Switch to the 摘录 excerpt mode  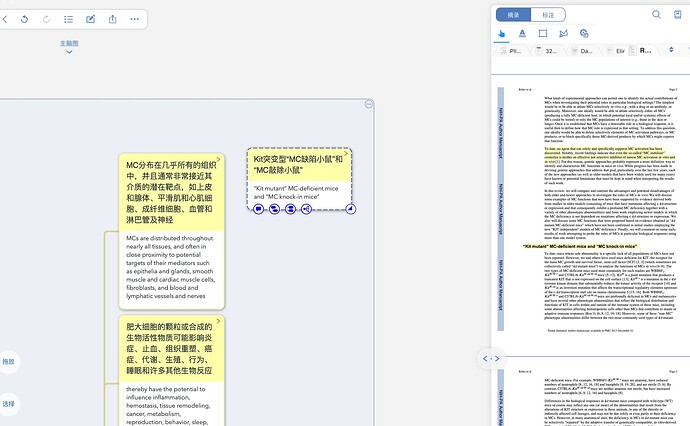pos(513,15)
